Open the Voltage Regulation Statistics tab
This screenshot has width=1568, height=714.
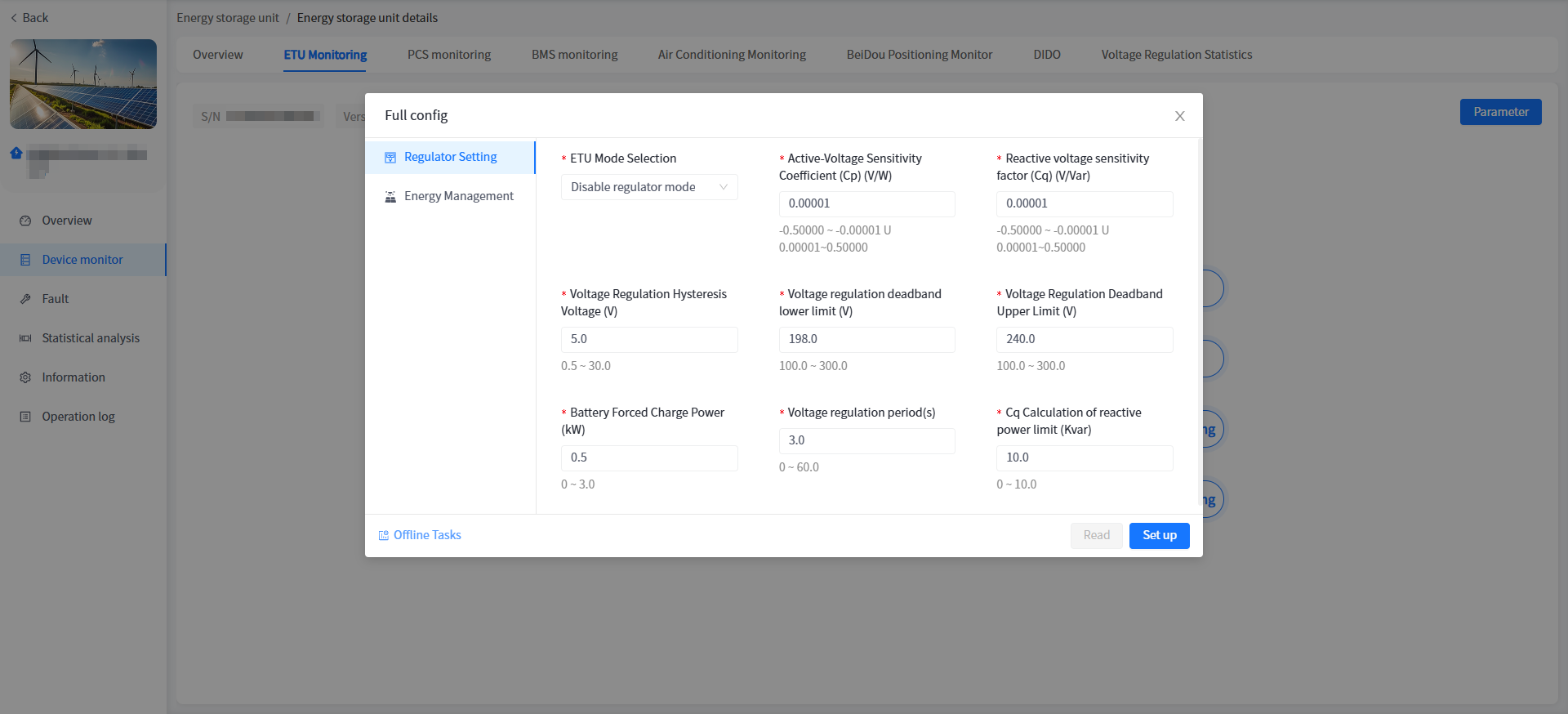pyautogui.click(x=1176, y=55)
